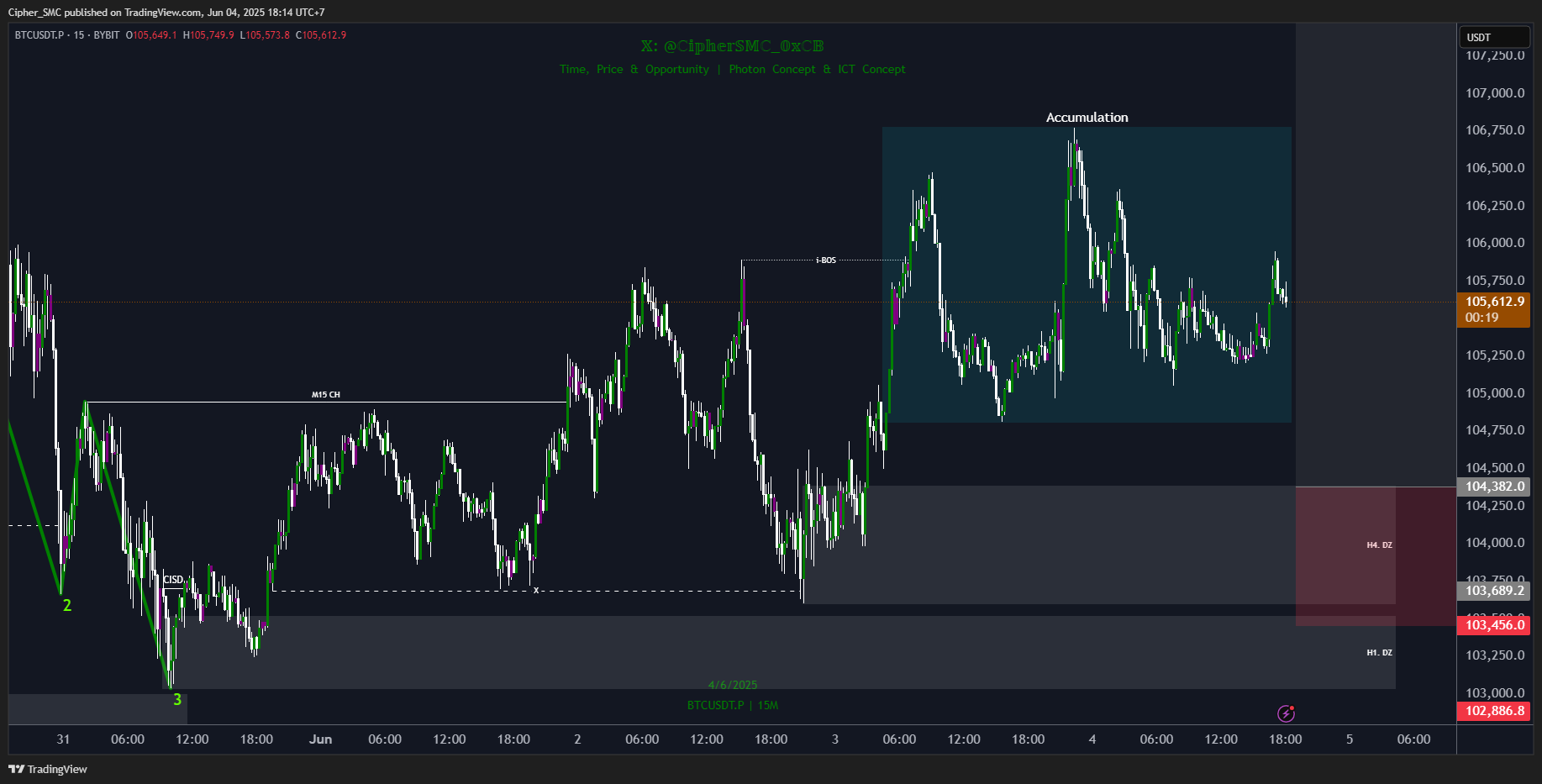Click the 103,000.0 price axis tick
Viewport: 1542px width, 784px height.
coord(1495,693)
